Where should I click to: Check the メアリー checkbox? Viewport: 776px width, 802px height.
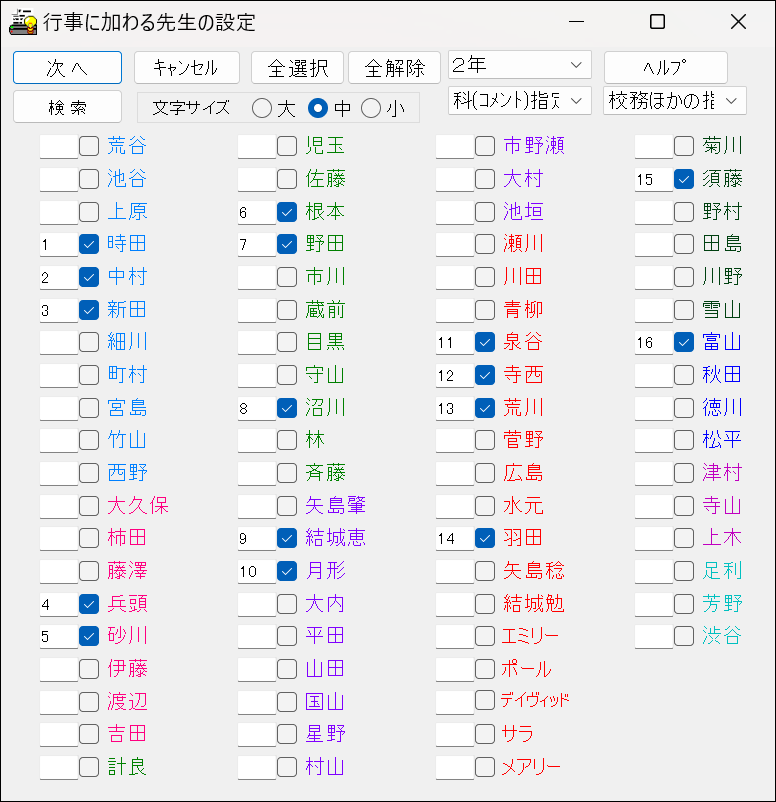[485, 767]
